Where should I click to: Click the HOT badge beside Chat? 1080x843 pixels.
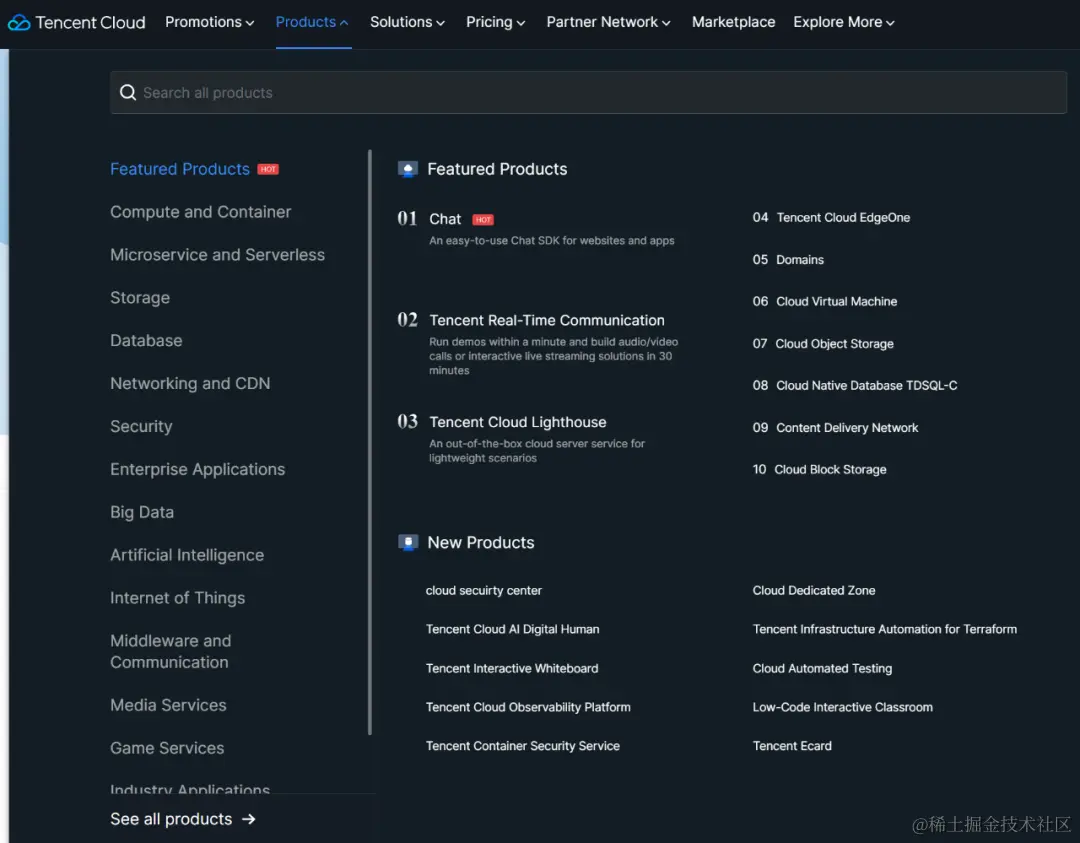(483, 220)
